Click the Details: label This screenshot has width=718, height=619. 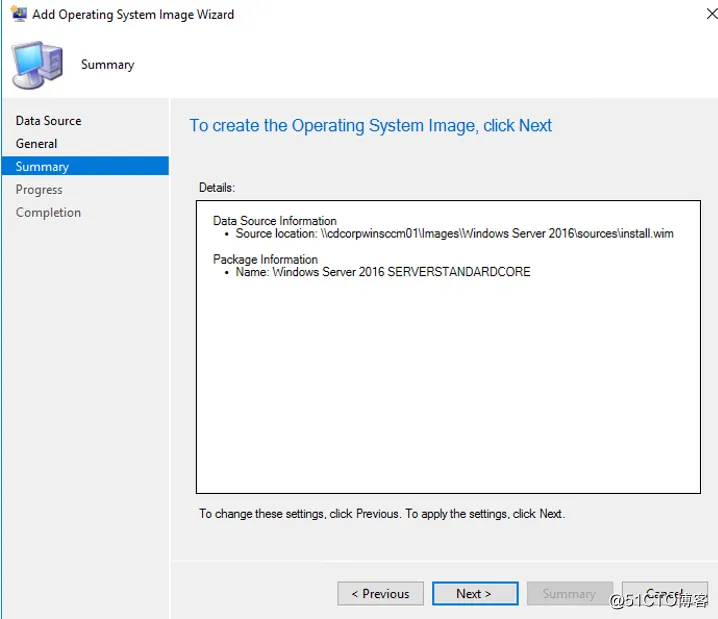(x=217, y=188)
